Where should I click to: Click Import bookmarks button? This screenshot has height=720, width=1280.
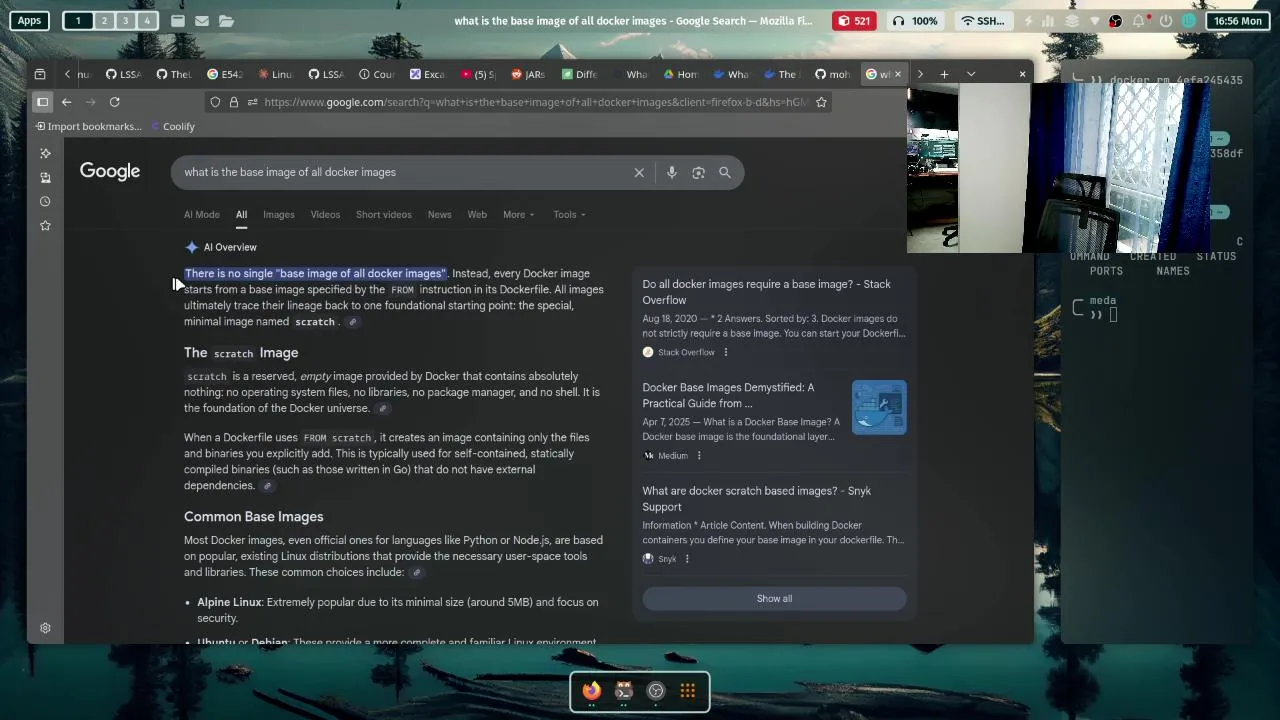[88, 127]
